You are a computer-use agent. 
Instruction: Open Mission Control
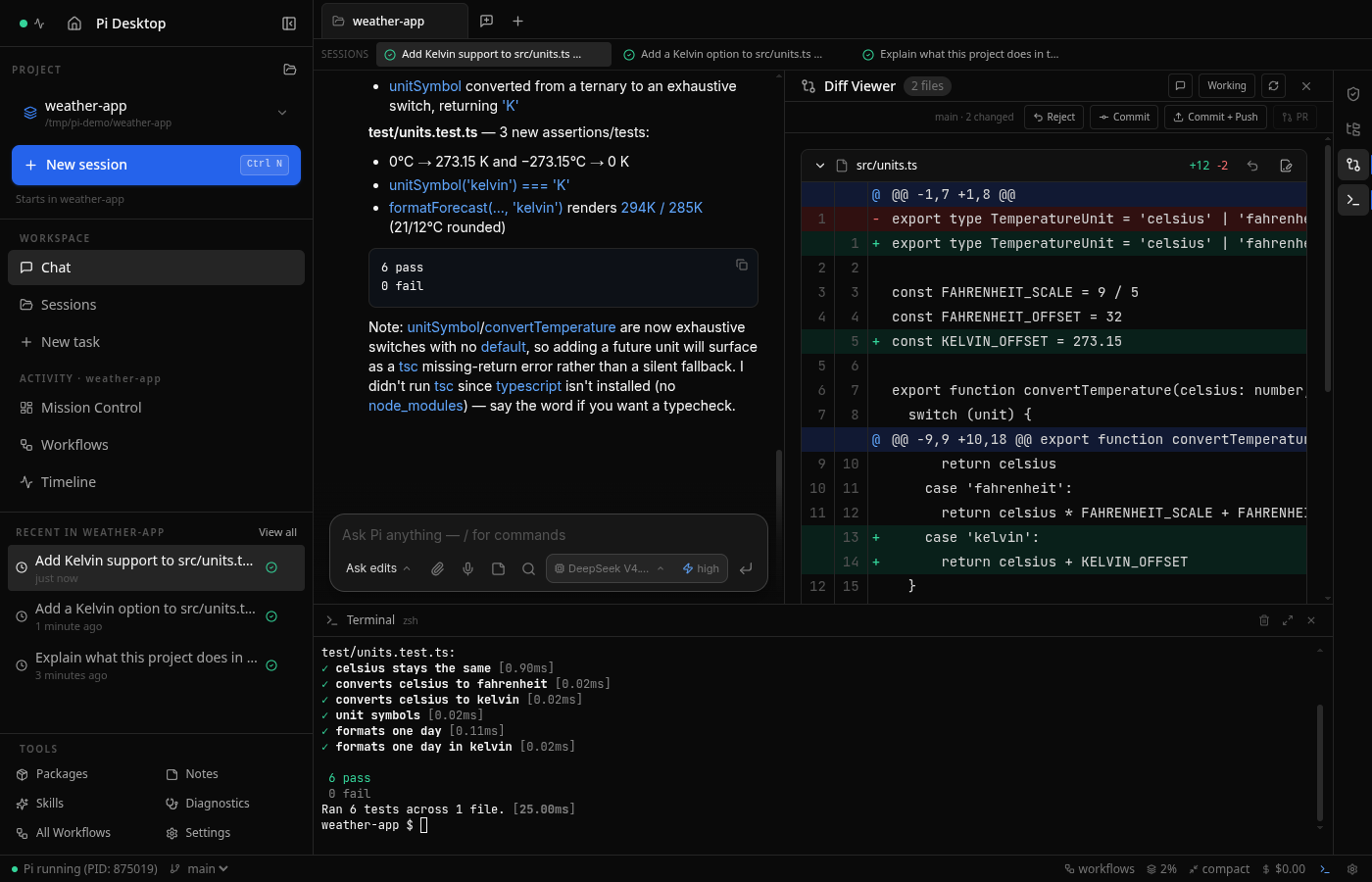[x=156, y=408]
